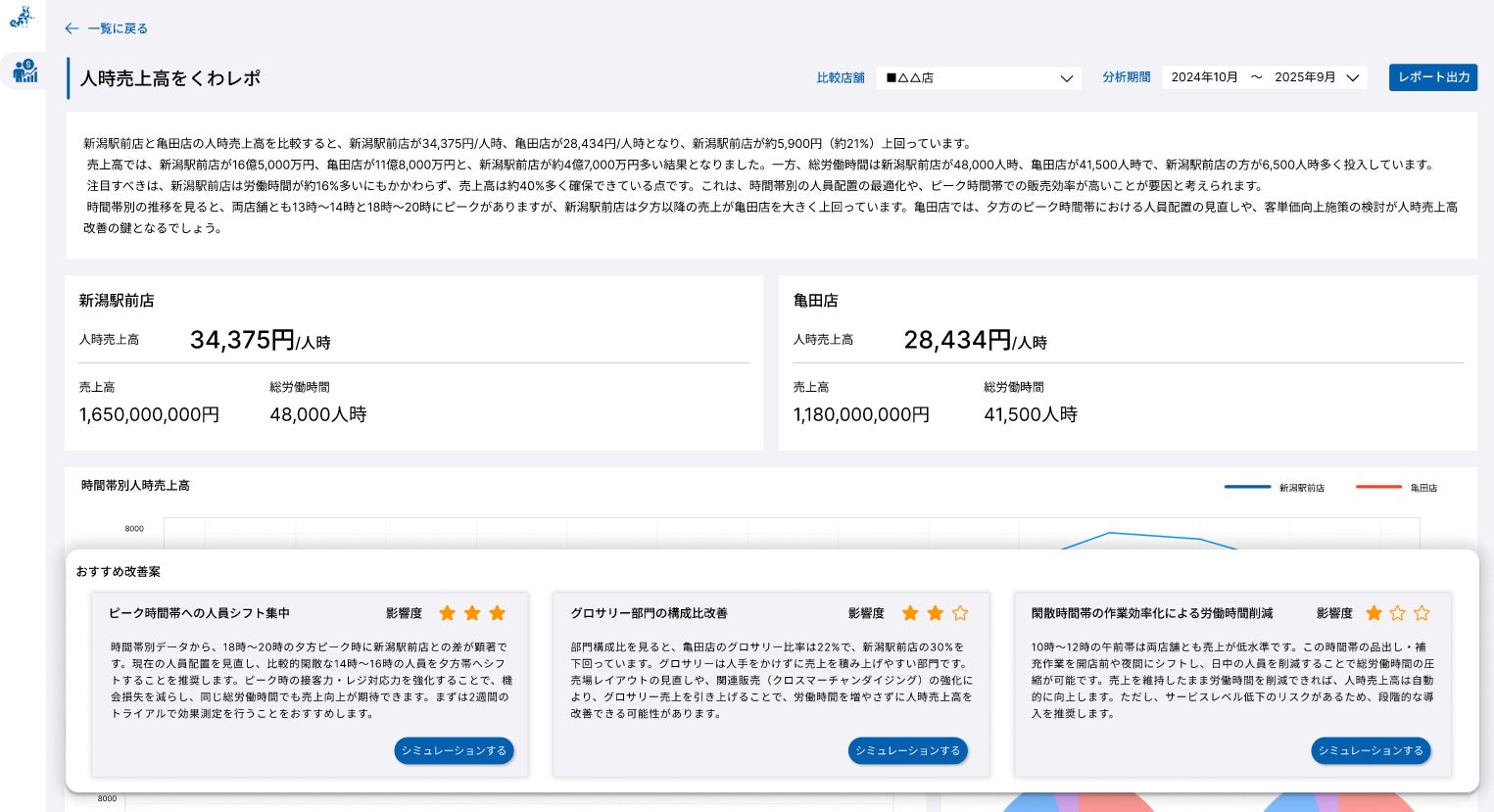Screen dimensions: 1494x812
Task: Click シミュレーションする under グロサリー部門 card
Action: [x=907, y=750]
